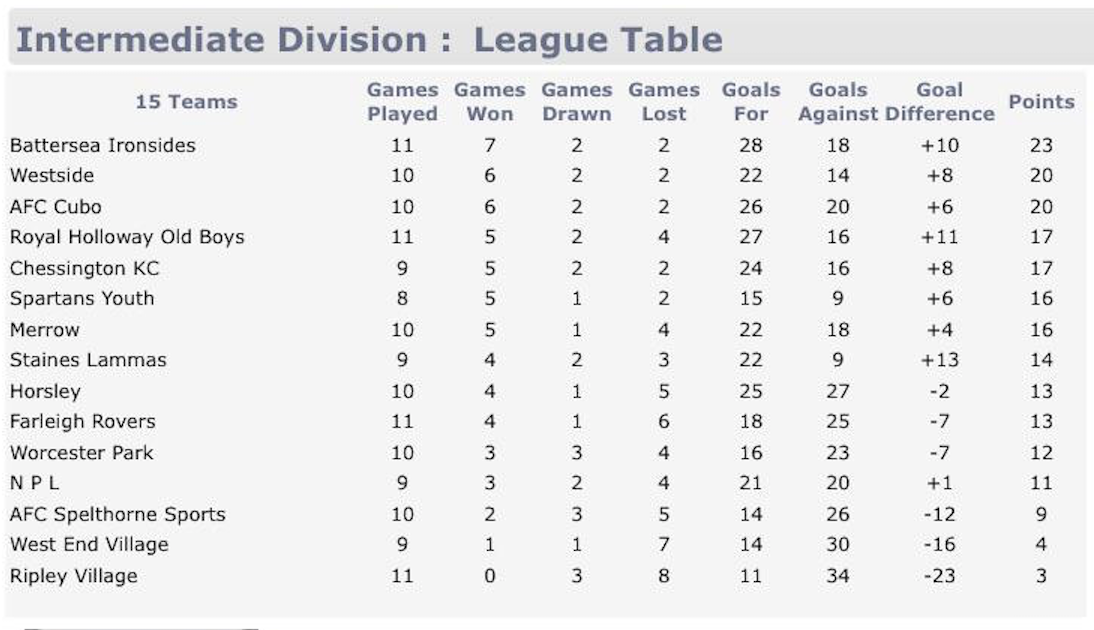Click the Games Played column header
The image size is (1094, 630).
tap(402, 102)
